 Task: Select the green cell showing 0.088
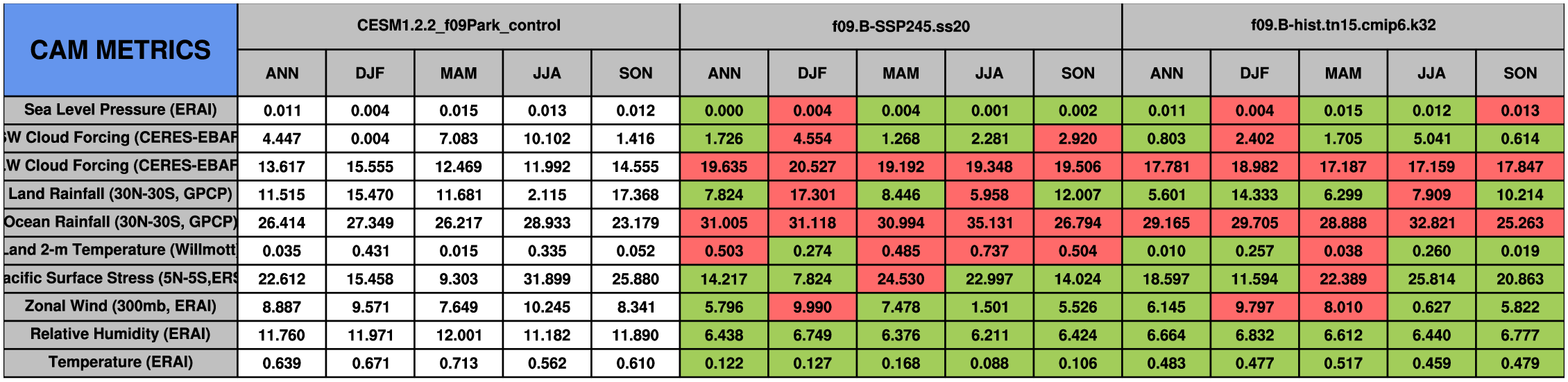(989, 363)
